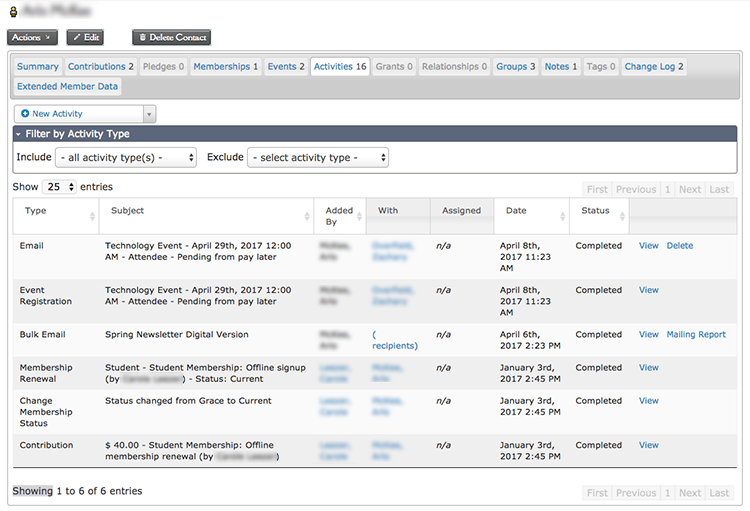Screen dimensions: 750x511
Task: Select the Activities tab
Action: click(x=340, y=67)
